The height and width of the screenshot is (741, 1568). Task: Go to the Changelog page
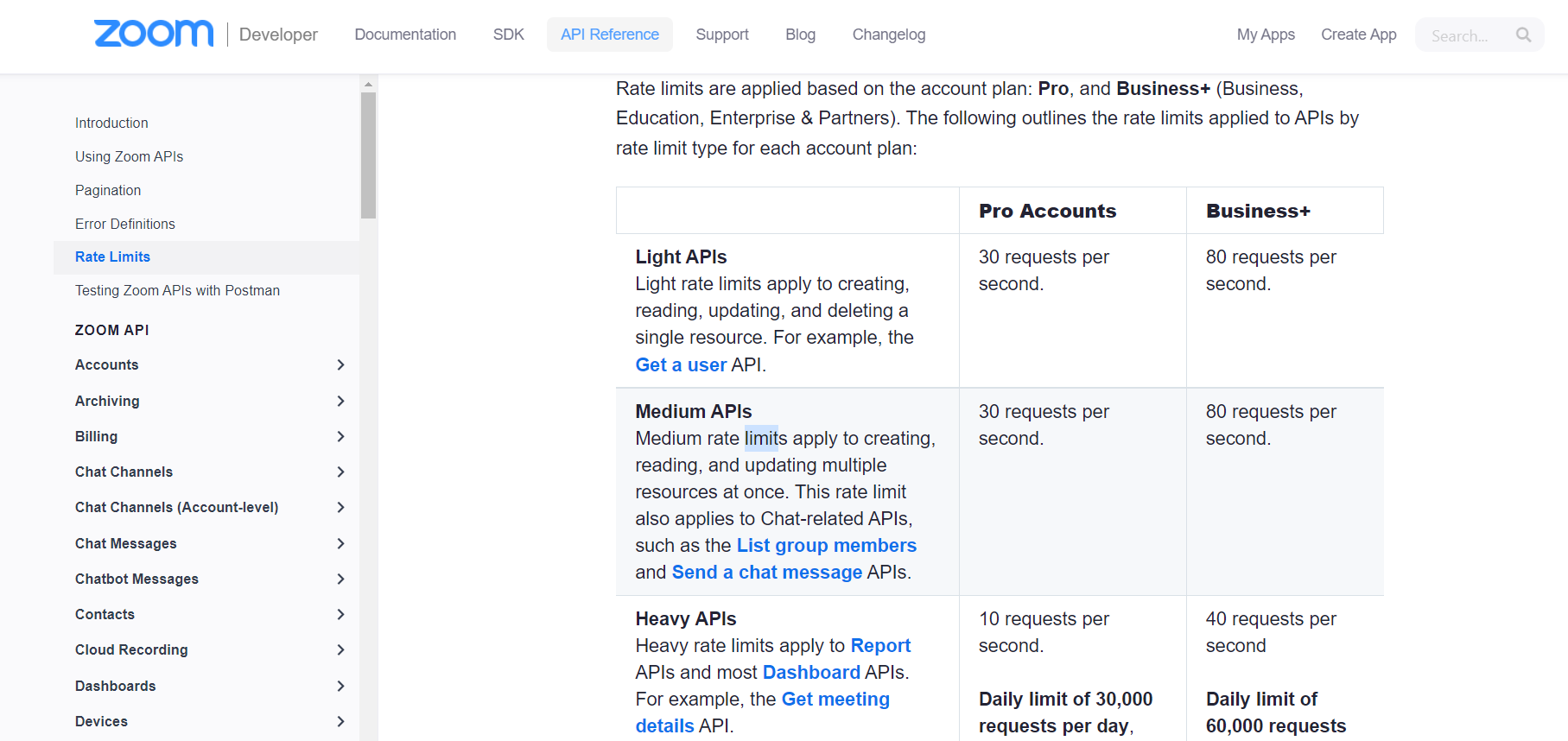889,35
